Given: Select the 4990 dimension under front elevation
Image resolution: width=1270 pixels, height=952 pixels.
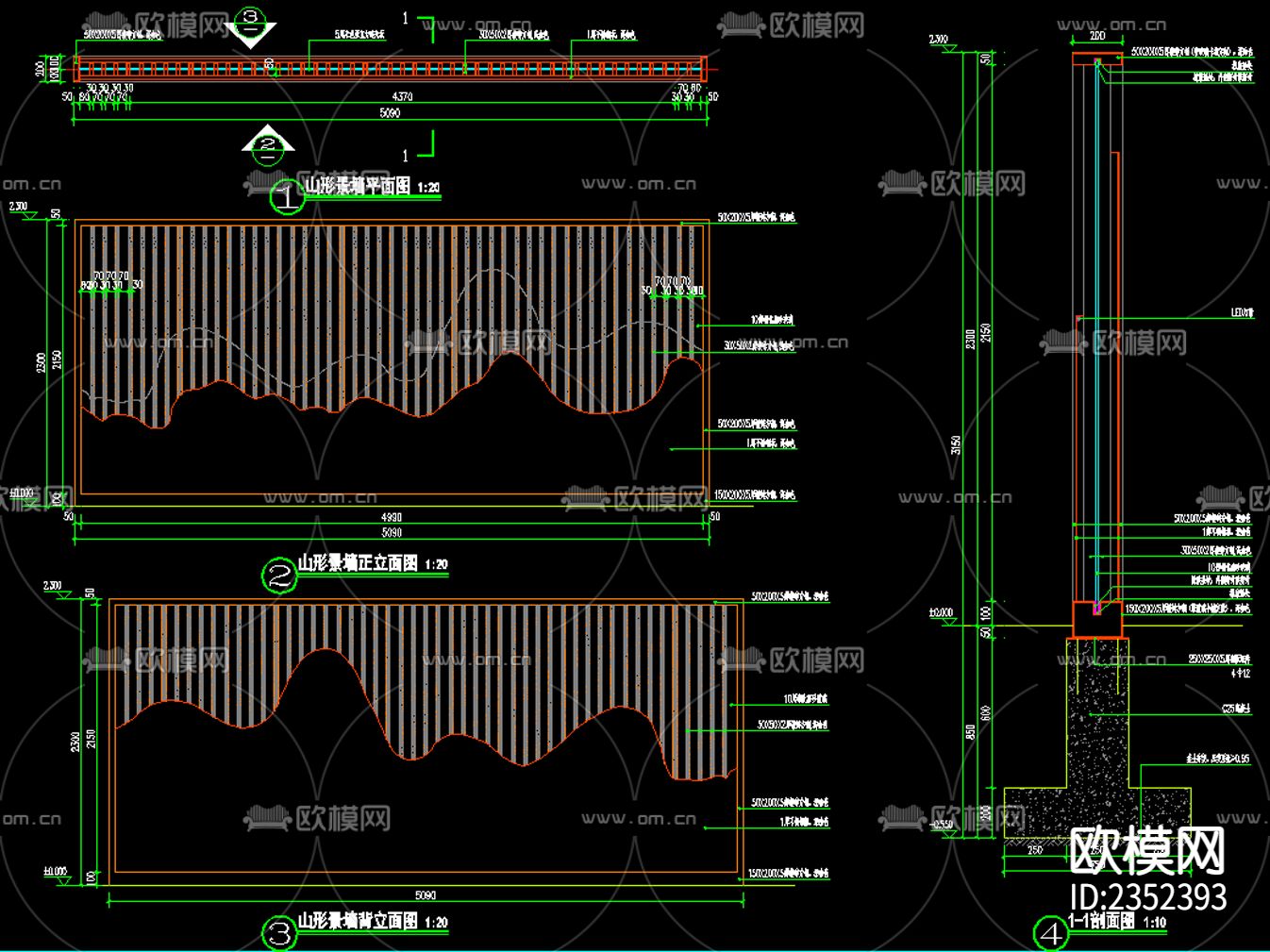Looking at the screenshot, I should pos(391,517).
